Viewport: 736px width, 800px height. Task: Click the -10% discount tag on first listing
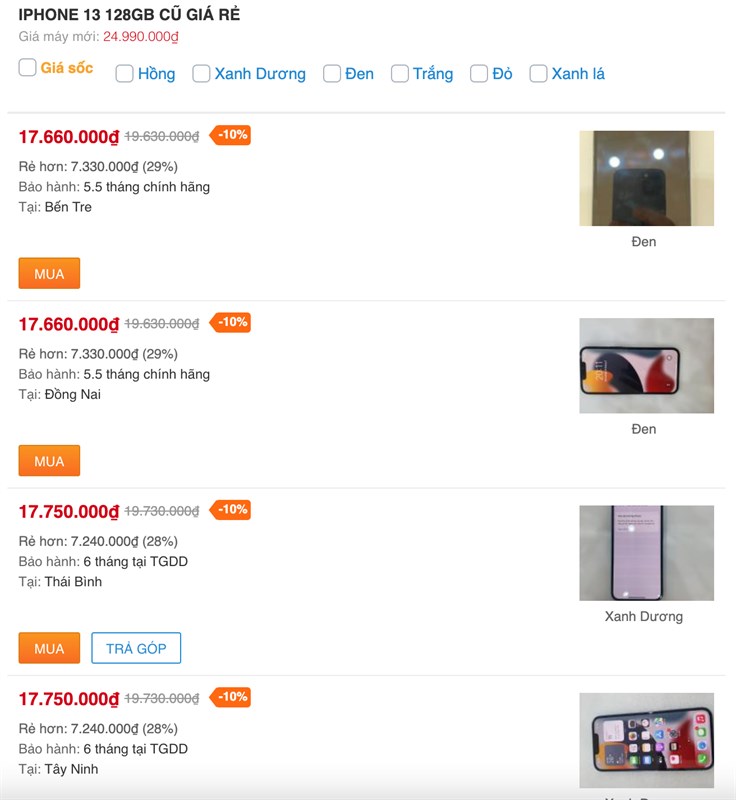(232, 135)
